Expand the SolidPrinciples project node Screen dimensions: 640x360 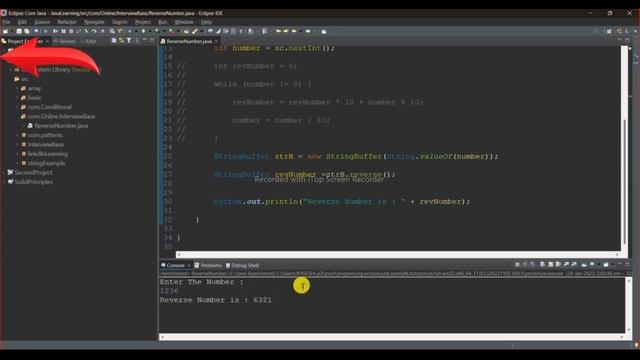(4, 182)
